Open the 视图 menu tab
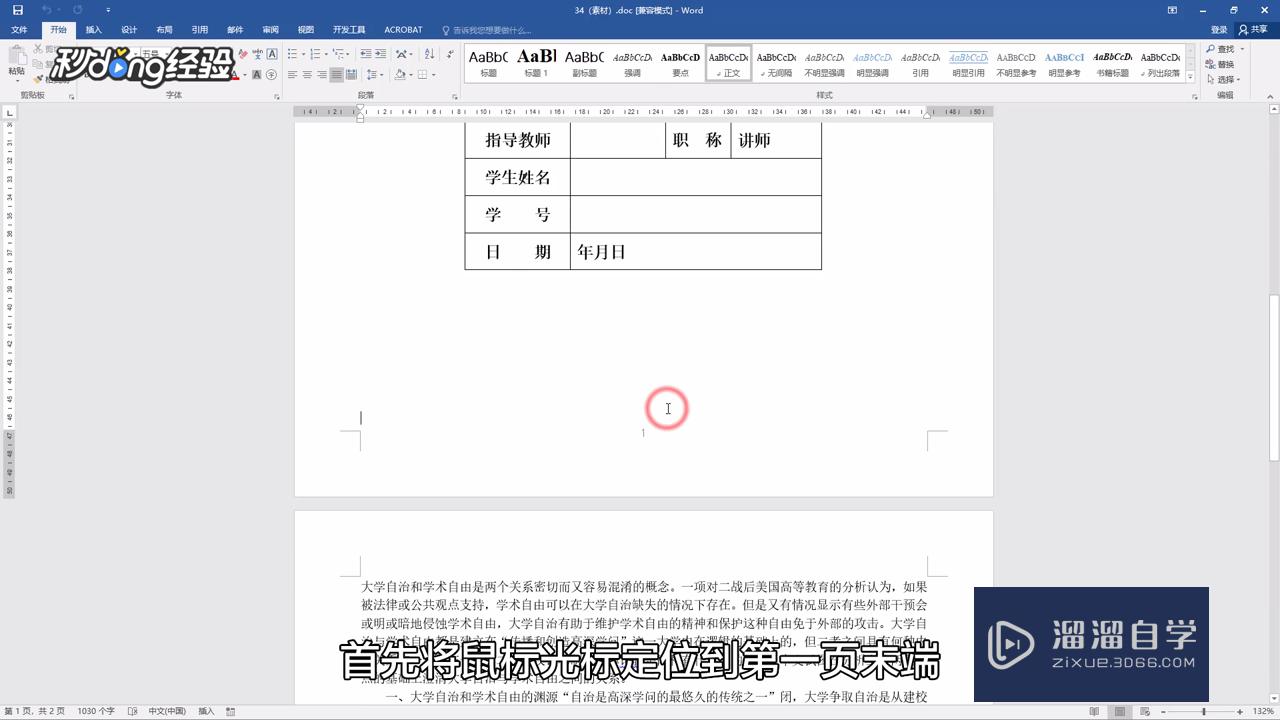Viewport: 1280px width, 720px height. tap(306, 29)
